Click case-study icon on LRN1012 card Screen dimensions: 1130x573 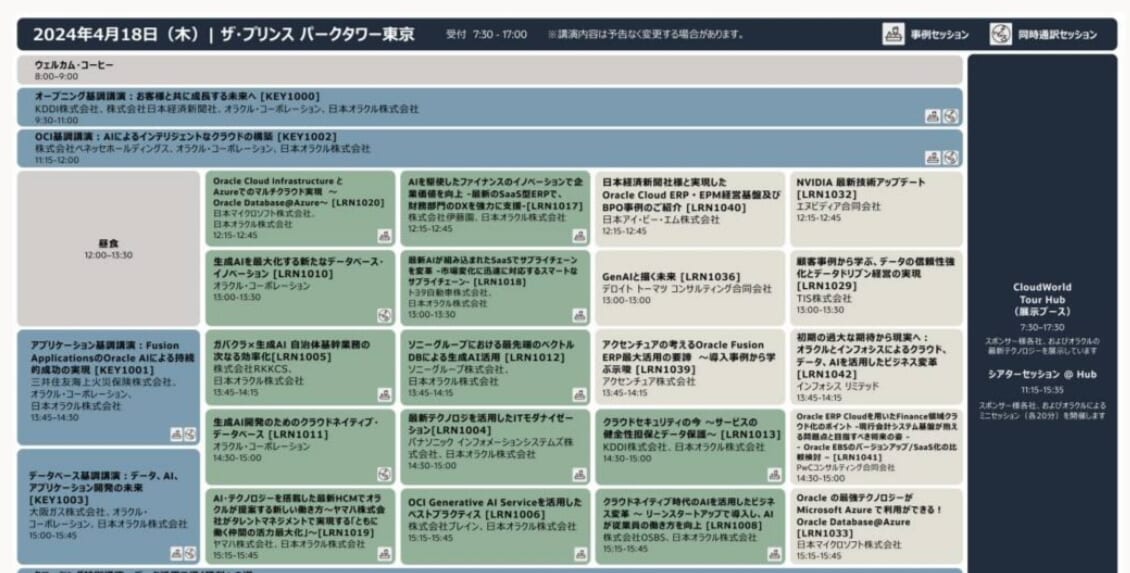tap(579, 395)
